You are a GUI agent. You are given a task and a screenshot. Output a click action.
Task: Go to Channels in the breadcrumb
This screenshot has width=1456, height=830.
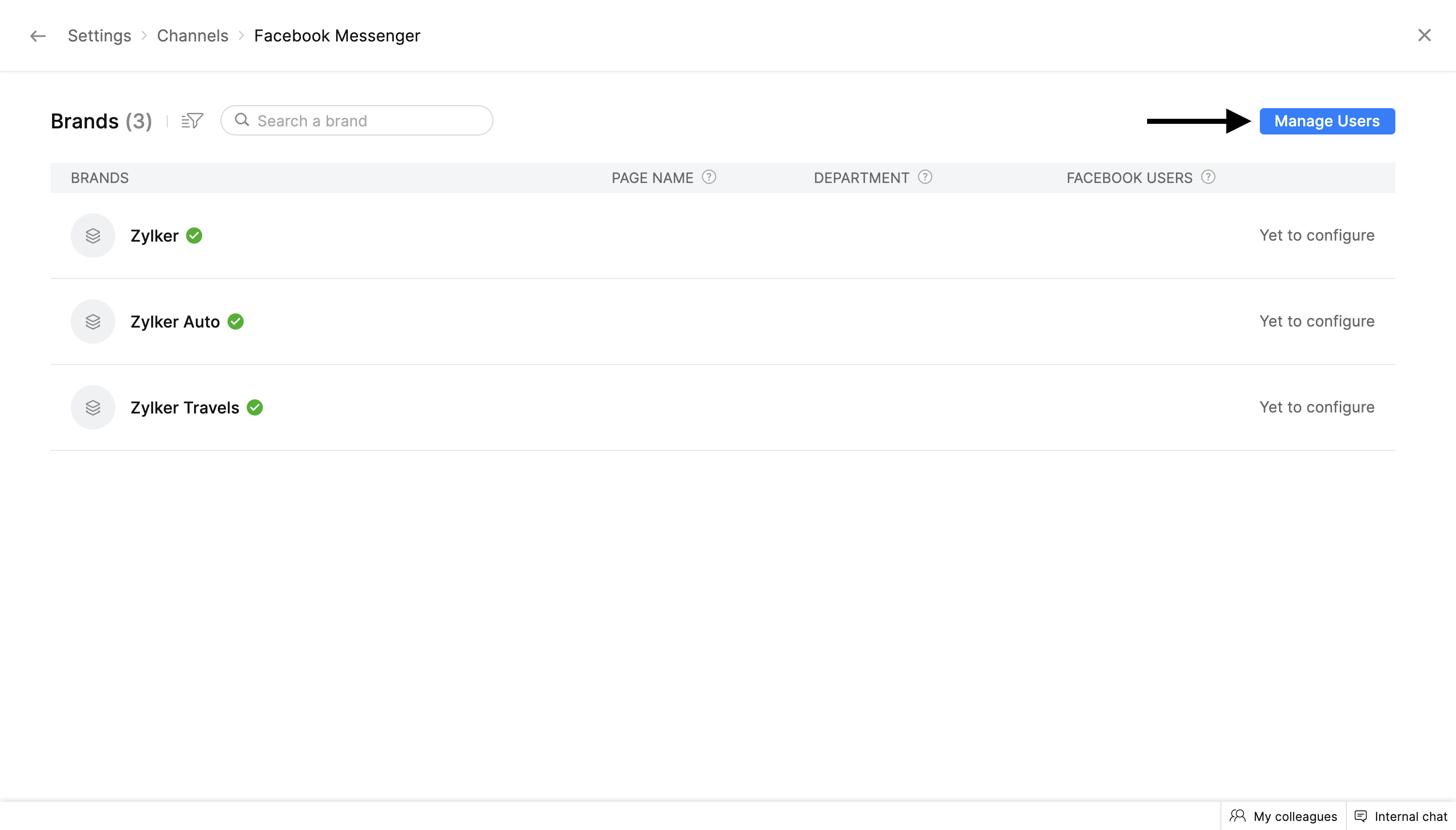click(x=192, y=36)
